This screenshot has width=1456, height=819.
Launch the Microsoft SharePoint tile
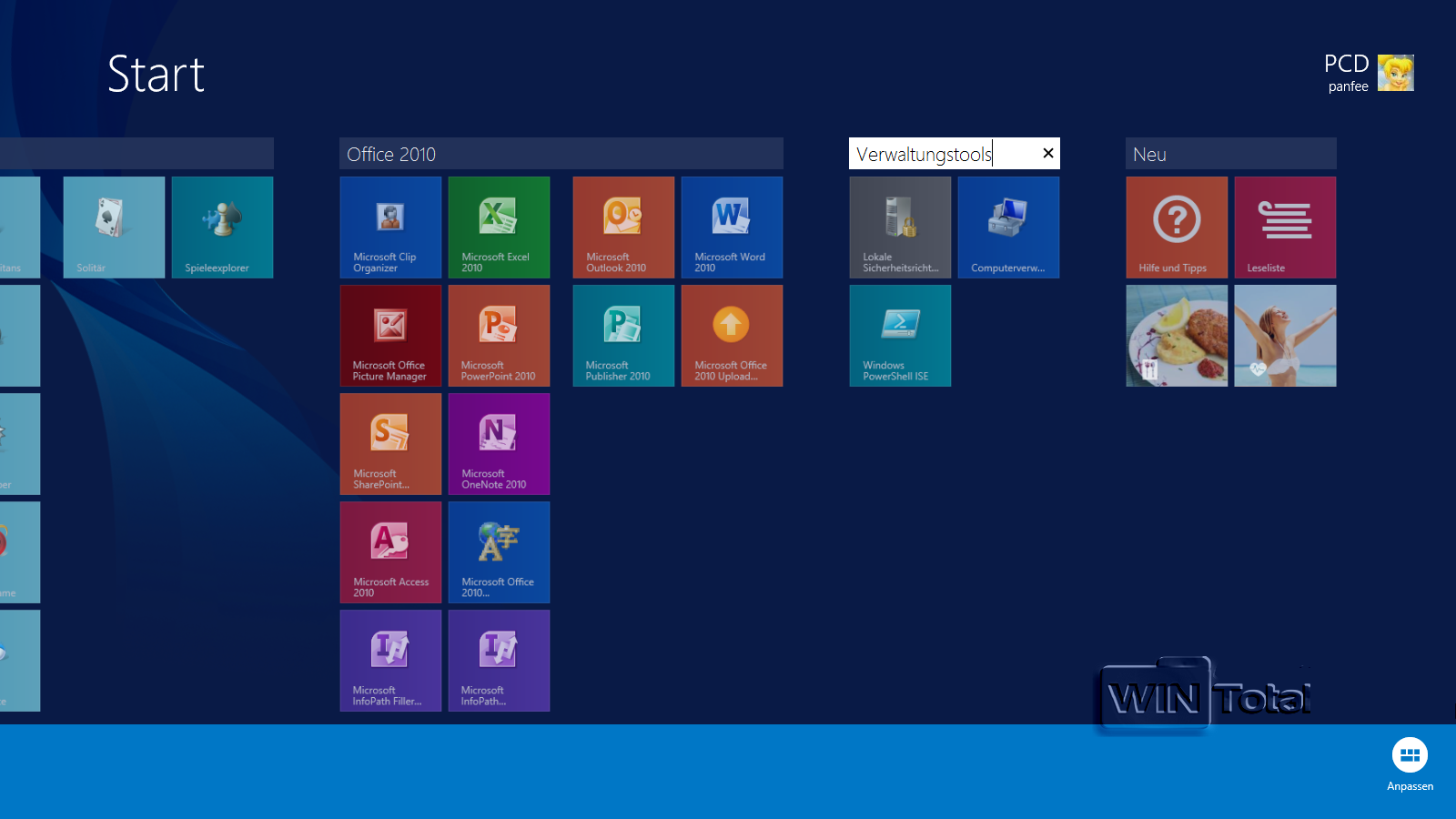click(x=390, y=444)
